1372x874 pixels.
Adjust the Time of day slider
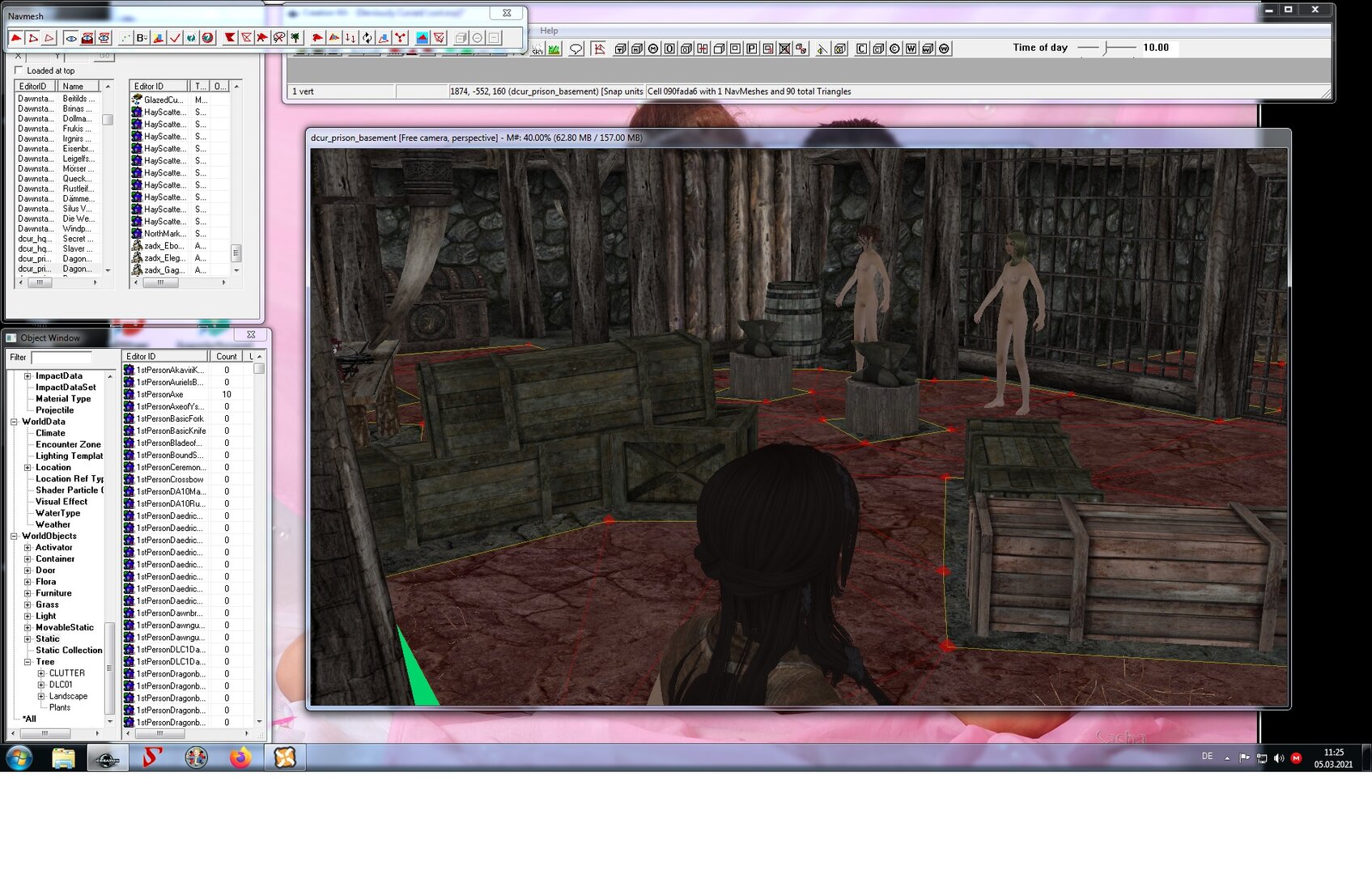[x=1107, y=49]
